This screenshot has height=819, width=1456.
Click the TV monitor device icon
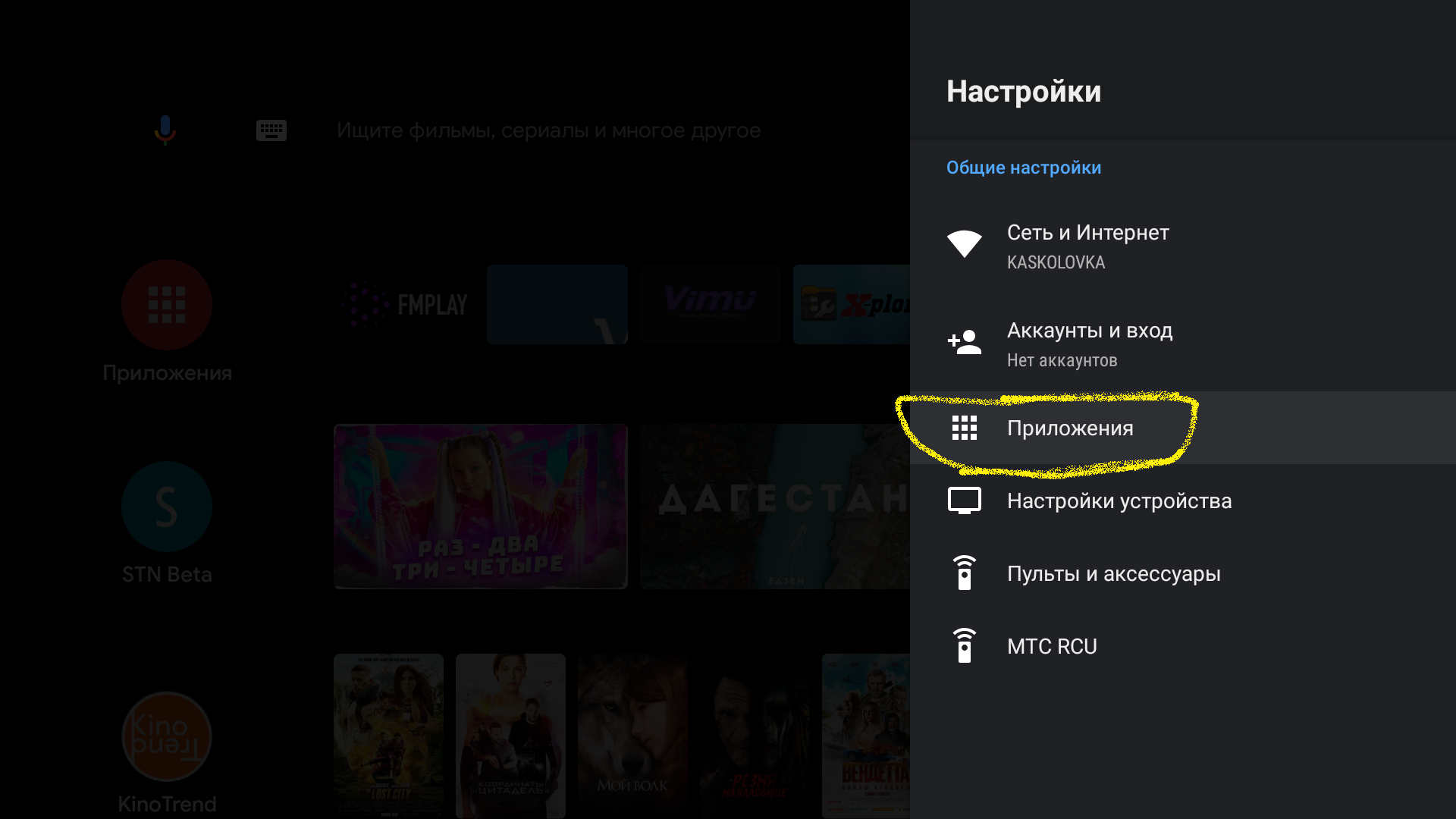pos(964,500)
